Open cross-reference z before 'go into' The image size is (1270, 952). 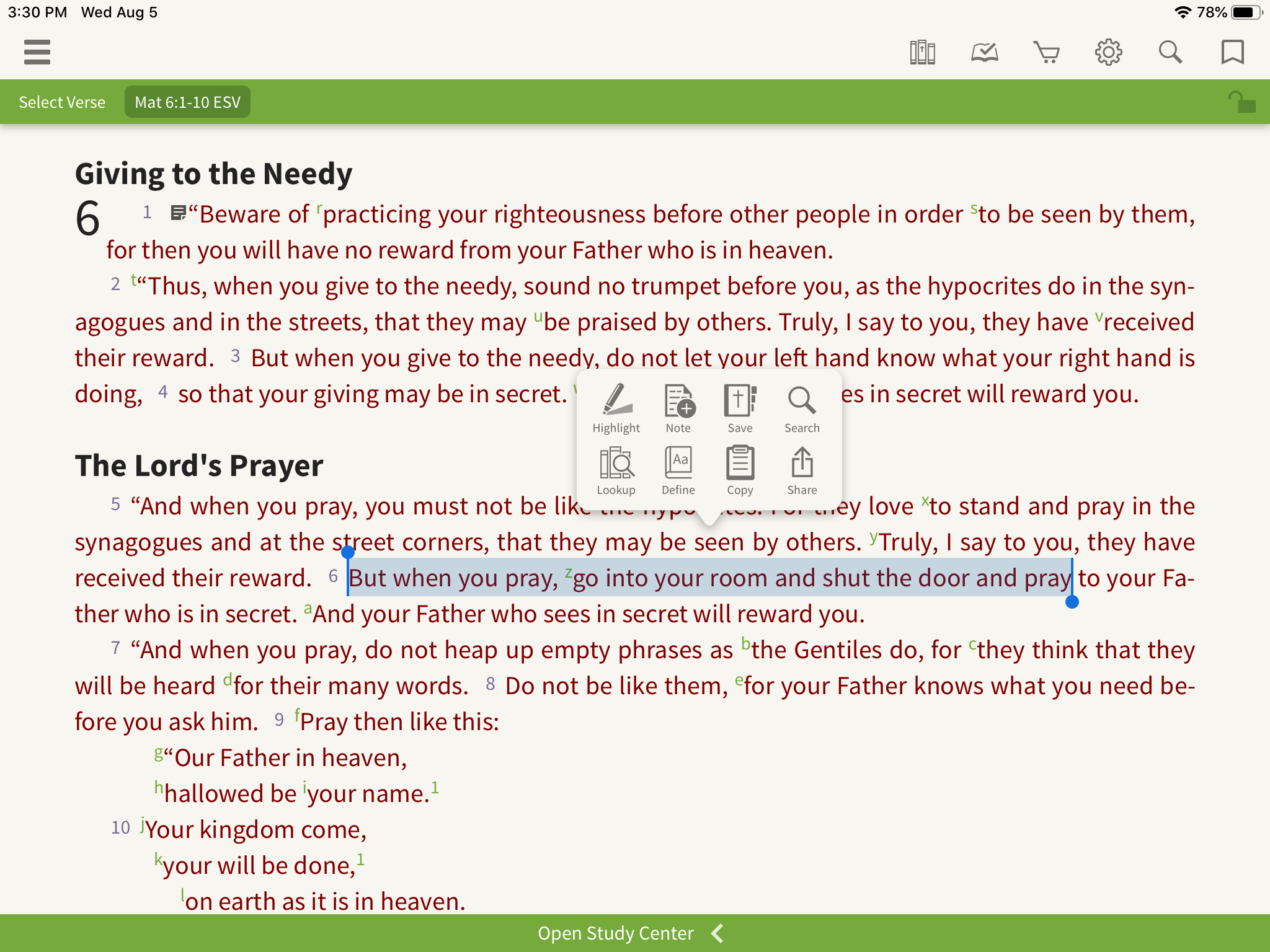568,573
